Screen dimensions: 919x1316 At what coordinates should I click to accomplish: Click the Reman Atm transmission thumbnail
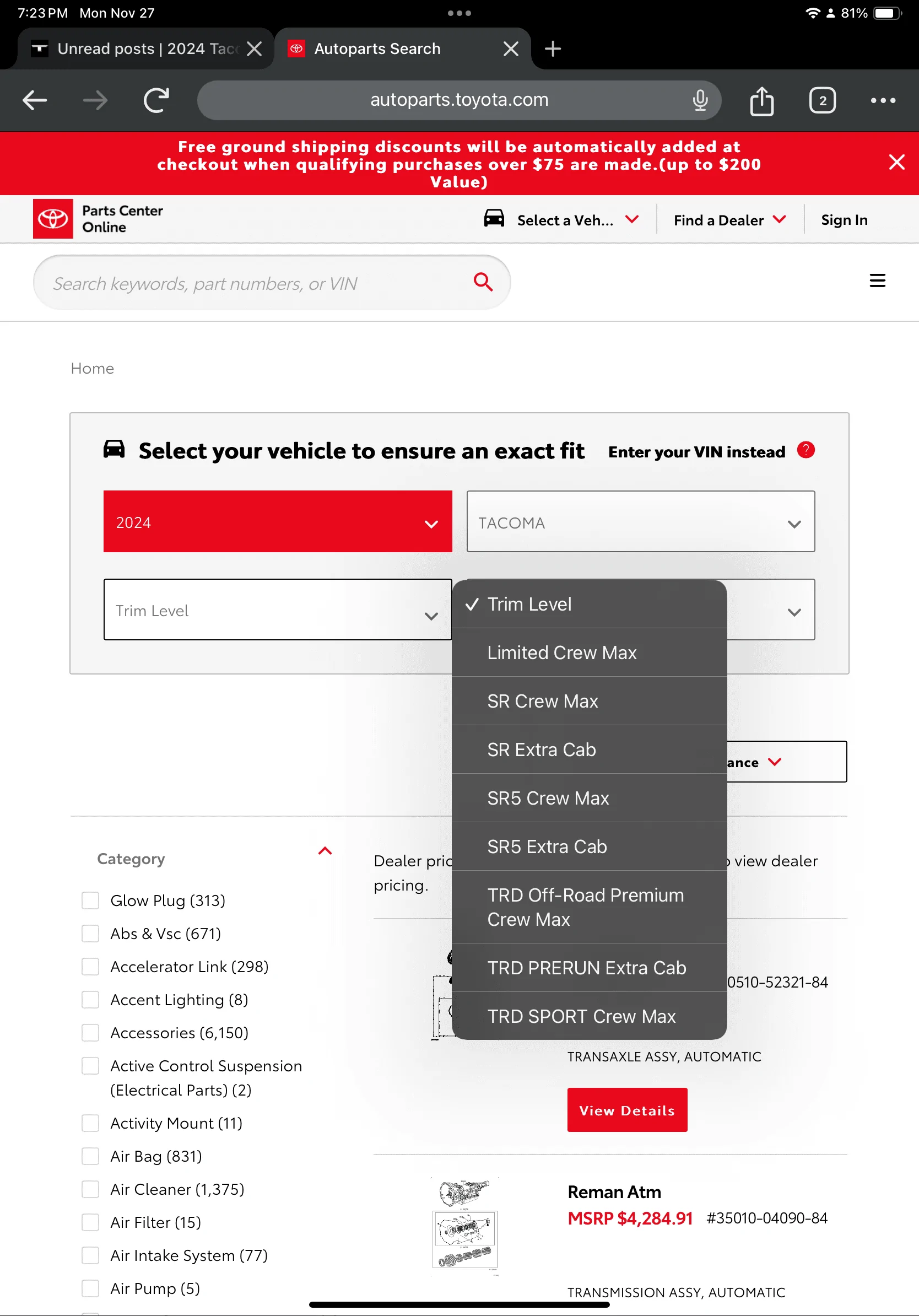[x=464, y=1226]
